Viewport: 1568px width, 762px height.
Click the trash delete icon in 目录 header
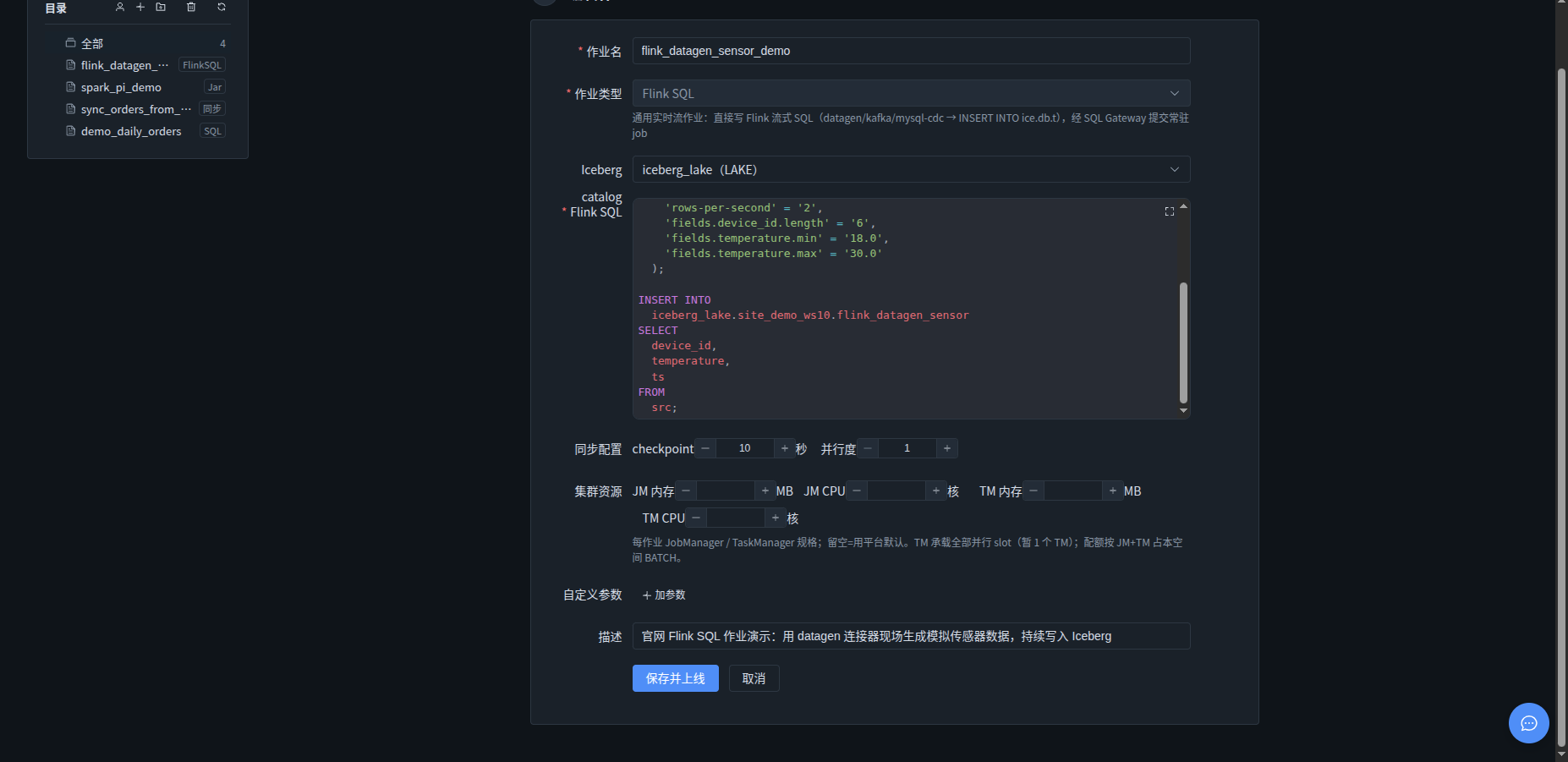coord(191,7)
